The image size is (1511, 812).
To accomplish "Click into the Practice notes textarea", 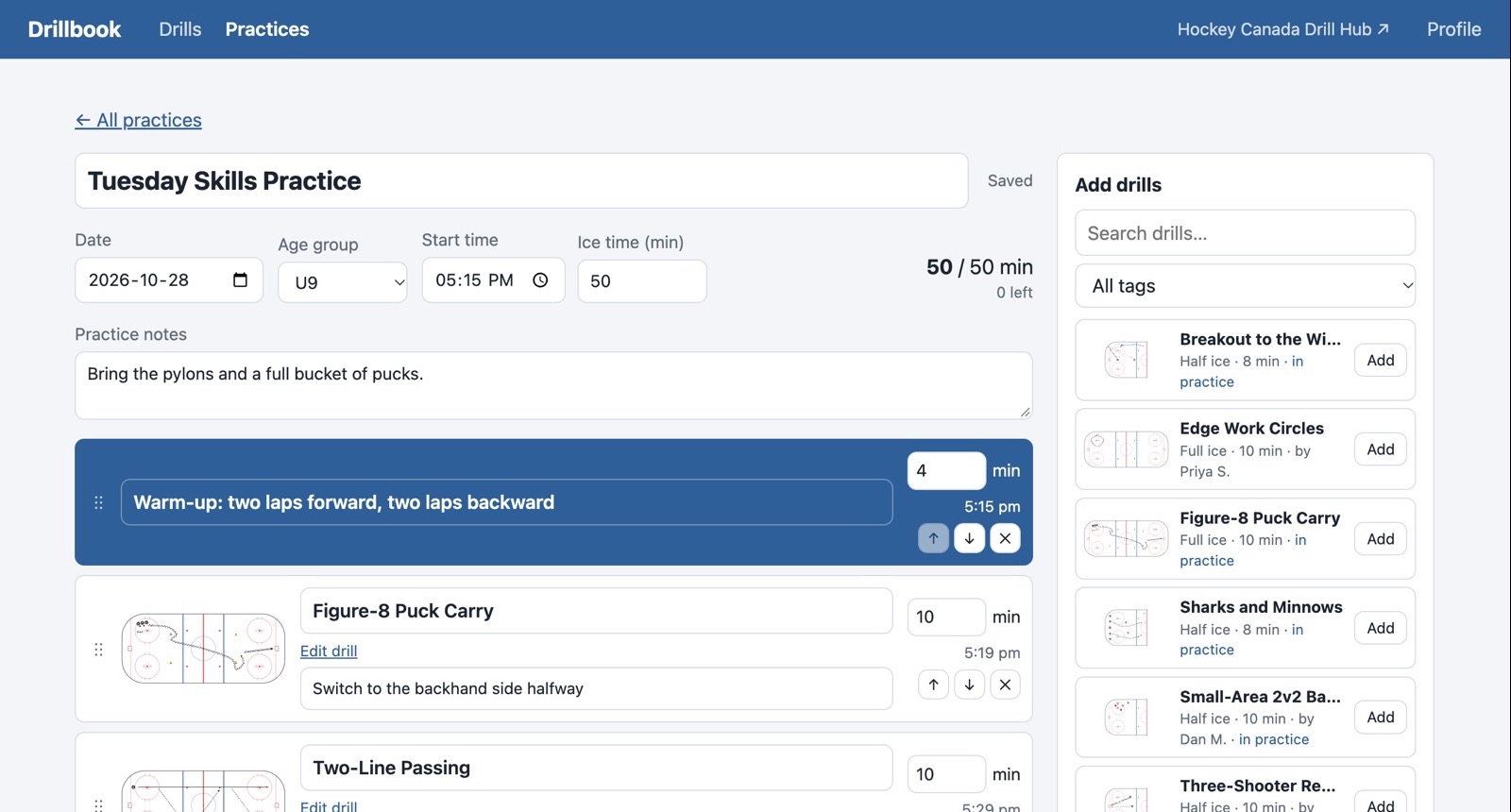I will (x=553, y=385).
